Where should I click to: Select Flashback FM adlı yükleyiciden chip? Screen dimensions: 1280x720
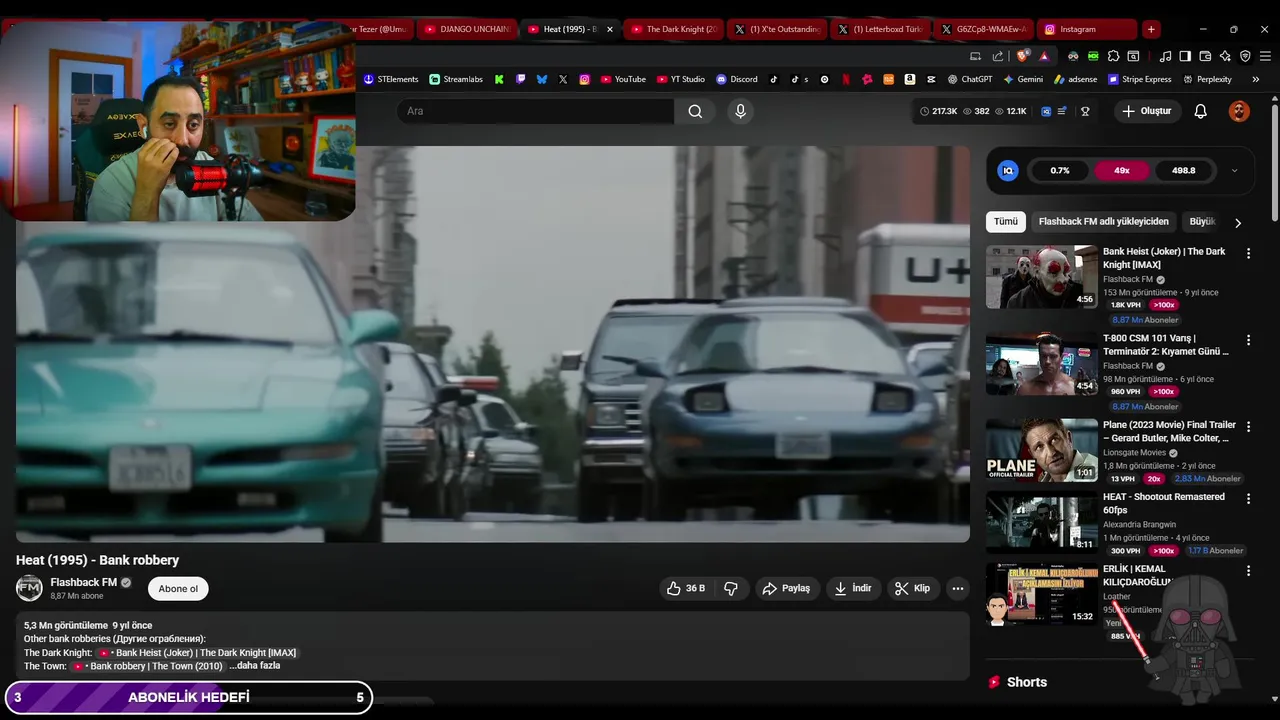click(1104, 222)
